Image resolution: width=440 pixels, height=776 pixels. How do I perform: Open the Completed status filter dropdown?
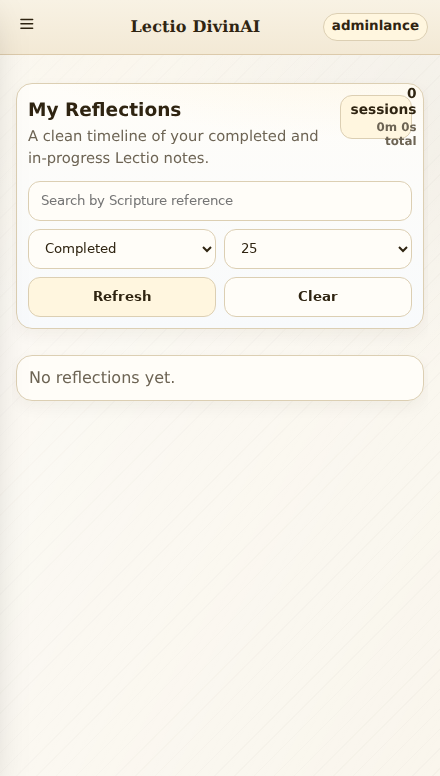click(x=122, y=249)
